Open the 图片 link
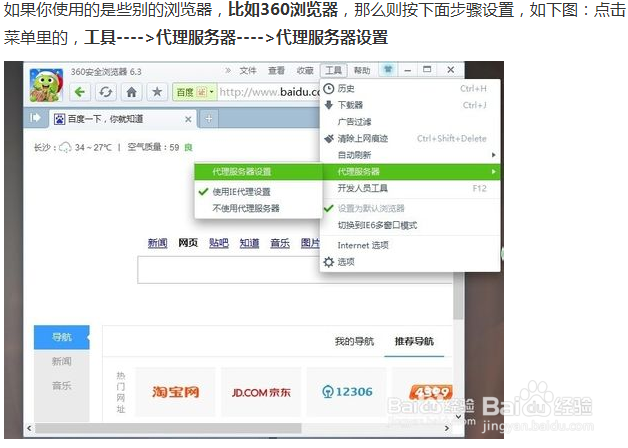 point(310,243)
